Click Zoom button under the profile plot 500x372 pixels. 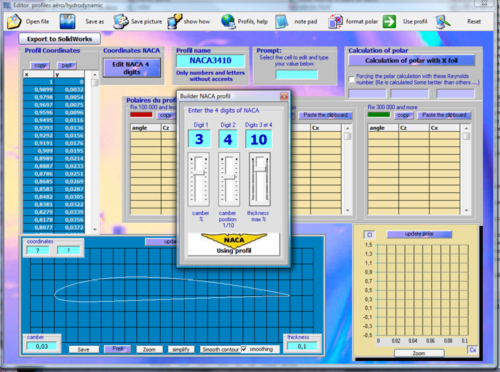pos(149,349)
